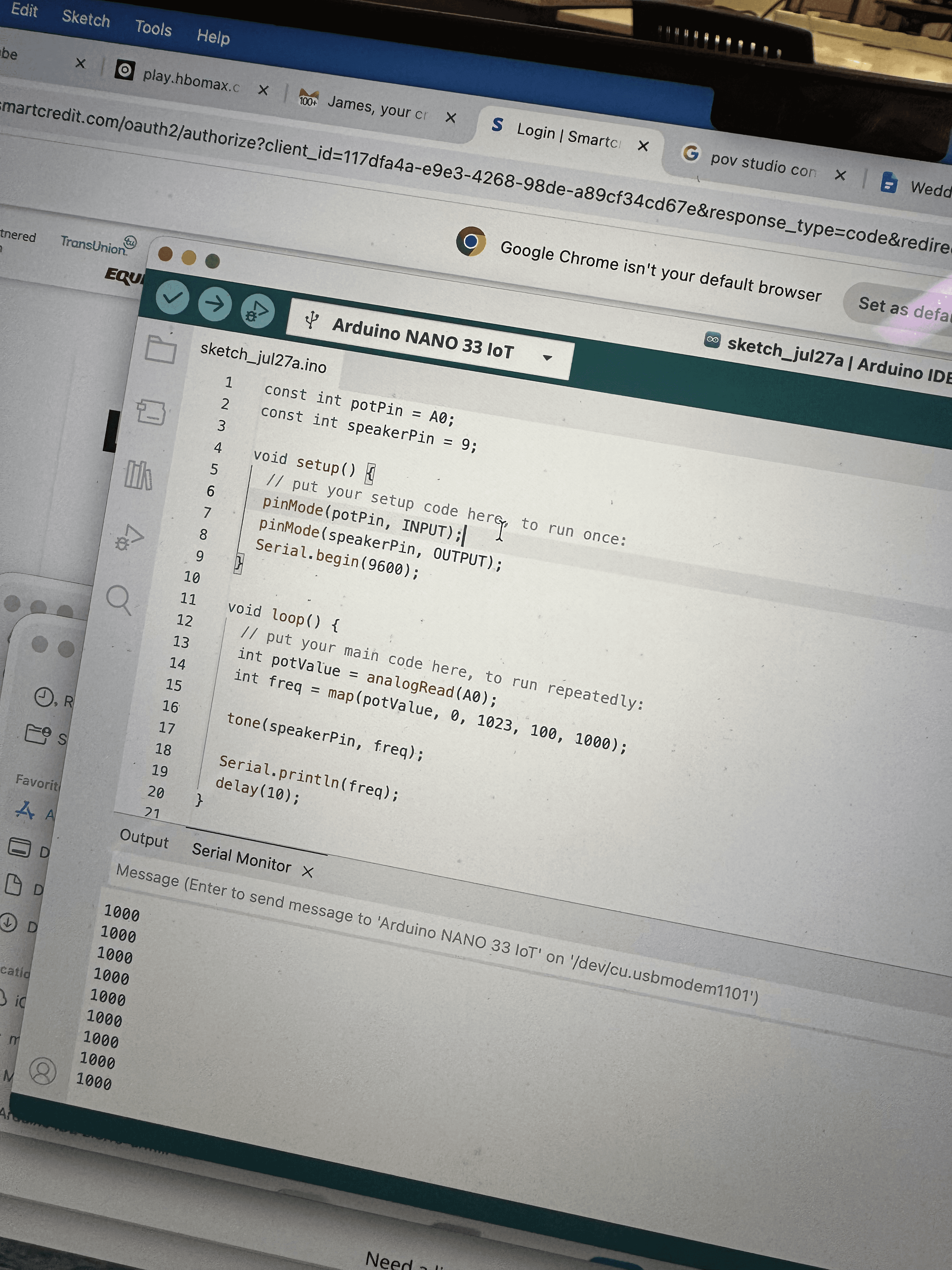This screenshot has width=952, height=1270.
Task: Close the play.hbomax Chrome tab
Action: 263,89
